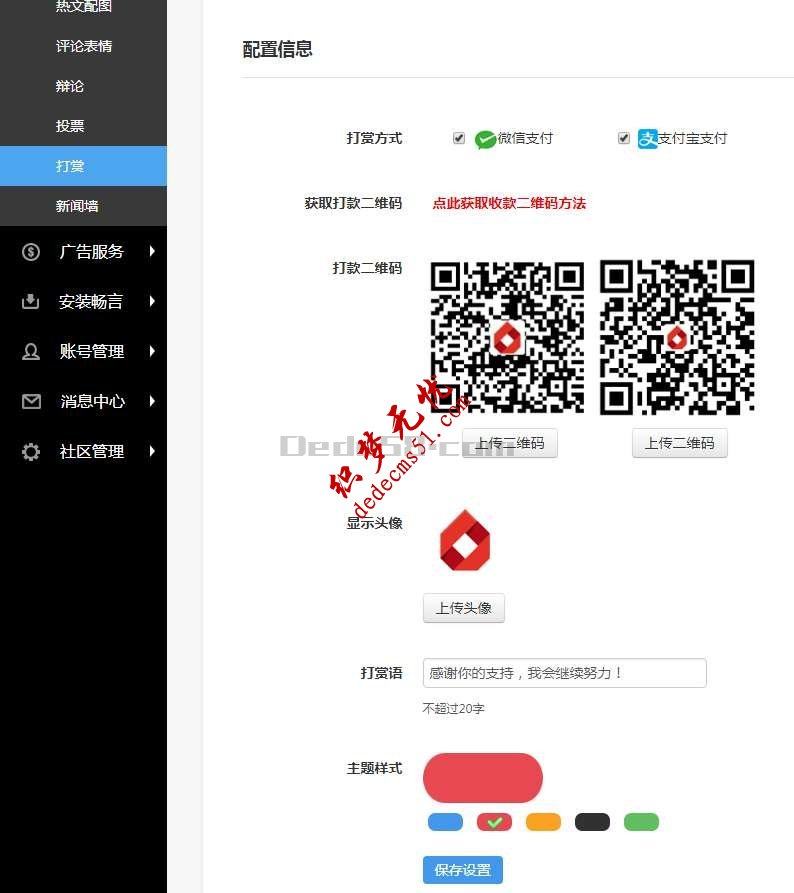Open the 社区管理 section label
Image resolution: width=794 pixels, height=893 pixels.
coord(92,452)
